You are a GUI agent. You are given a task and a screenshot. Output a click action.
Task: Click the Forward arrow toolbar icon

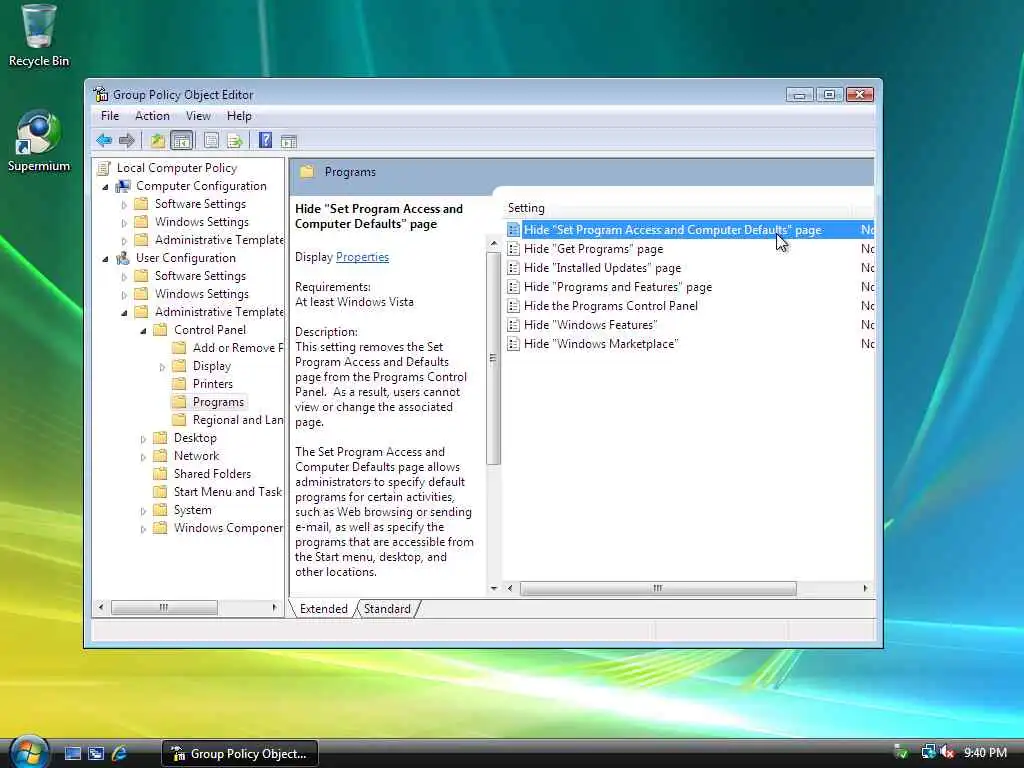coord(127,140)
